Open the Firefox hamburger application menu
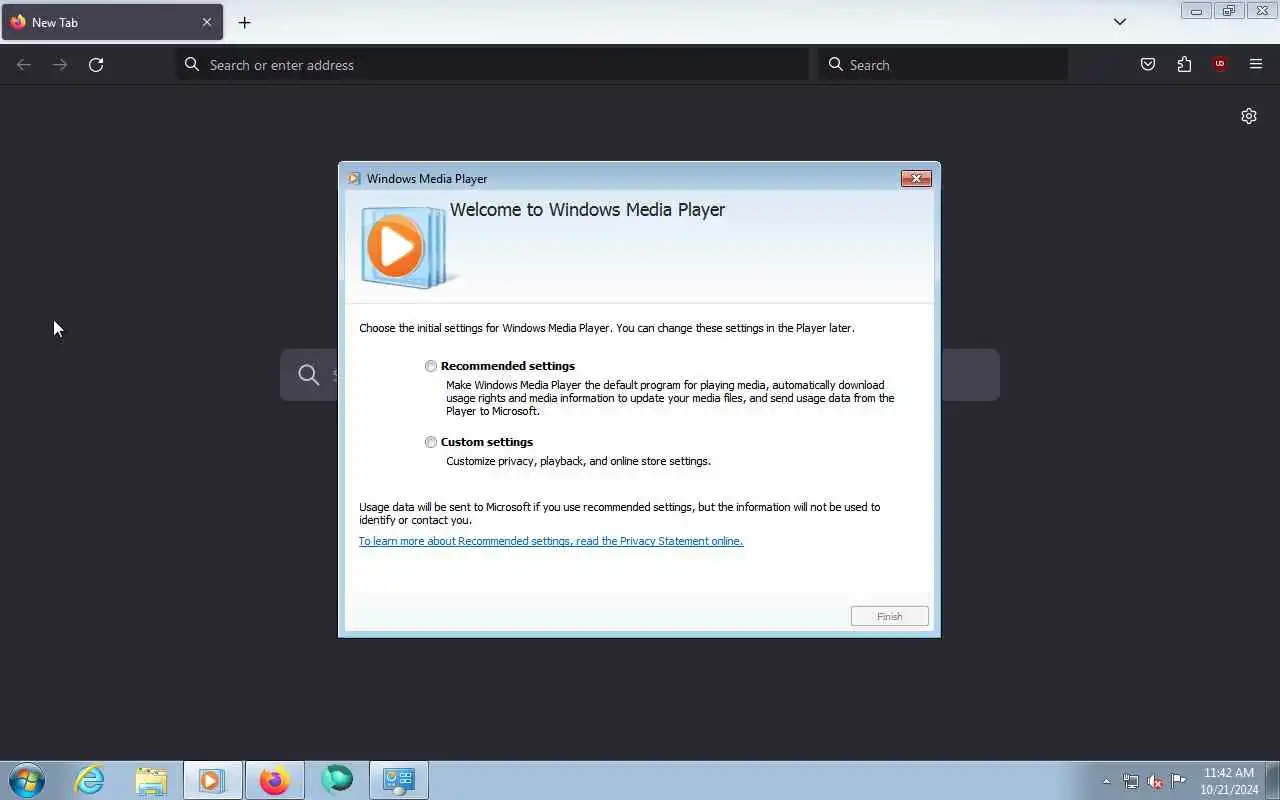The height and width of the screenshot is (800, 1280). tap(1256, 65)
